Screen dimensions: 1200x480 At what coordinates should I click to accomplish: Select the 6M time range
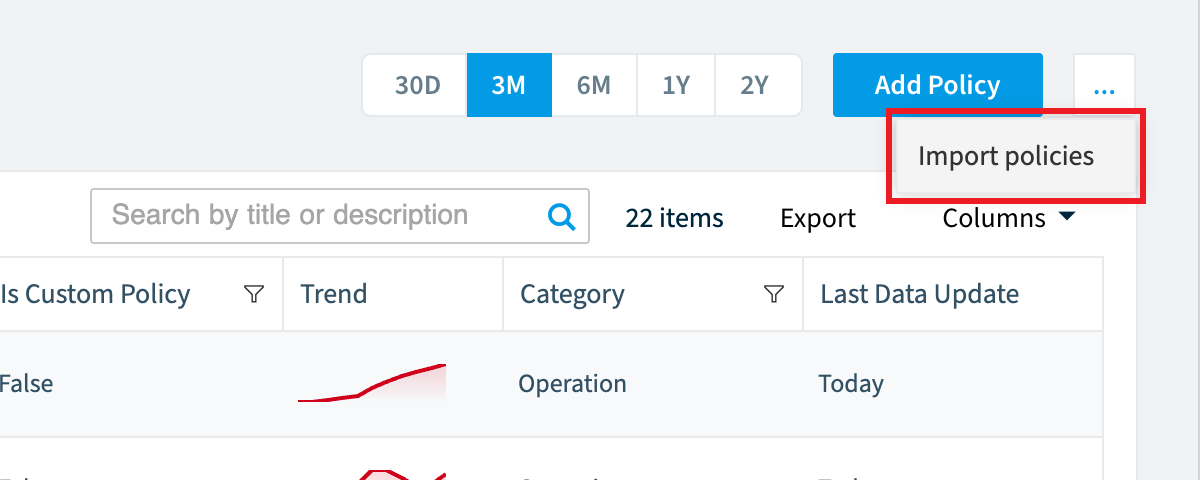point(593,85)
